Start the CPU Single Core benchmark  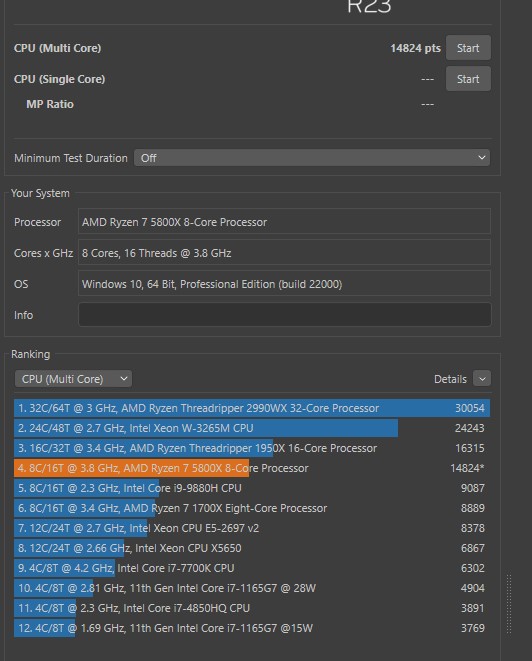point(468,79)
